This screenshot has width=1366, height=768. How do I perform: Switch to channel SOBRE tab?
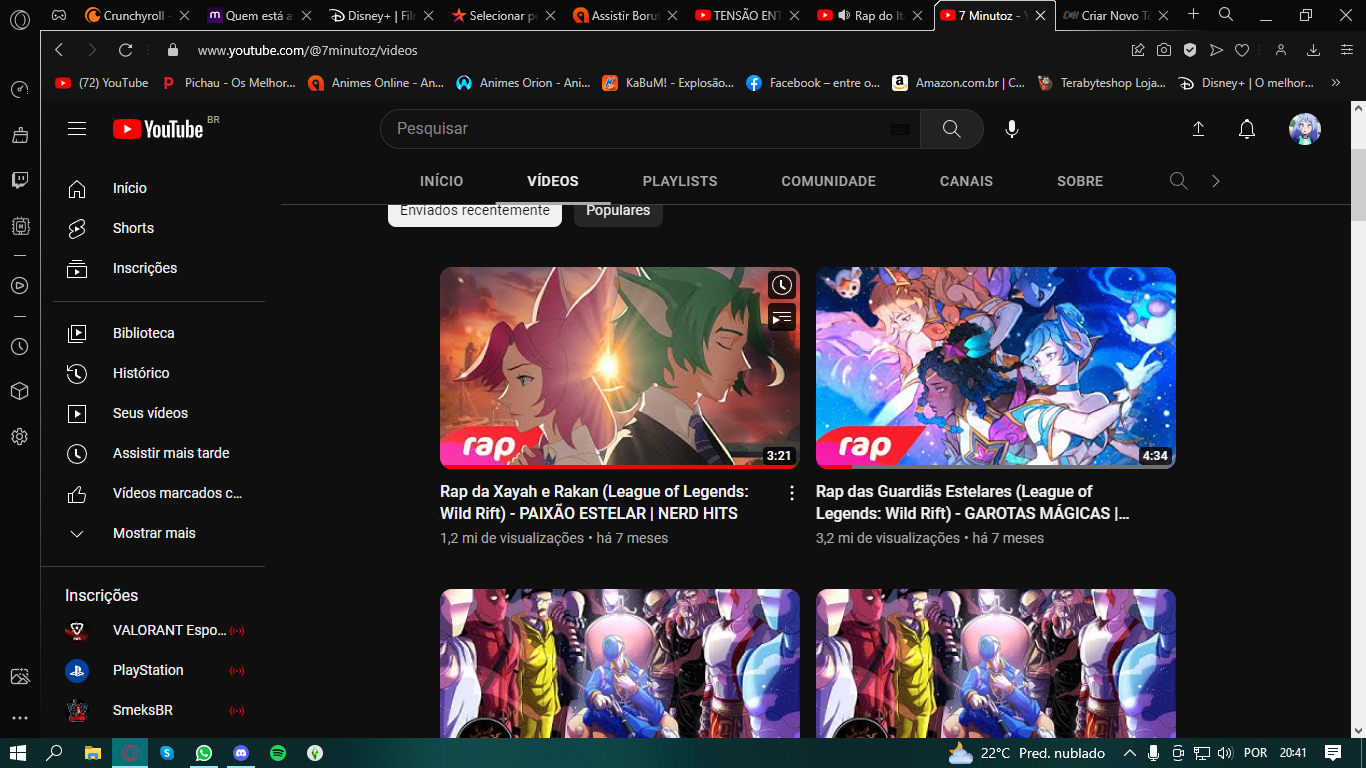pos(1080,181)
